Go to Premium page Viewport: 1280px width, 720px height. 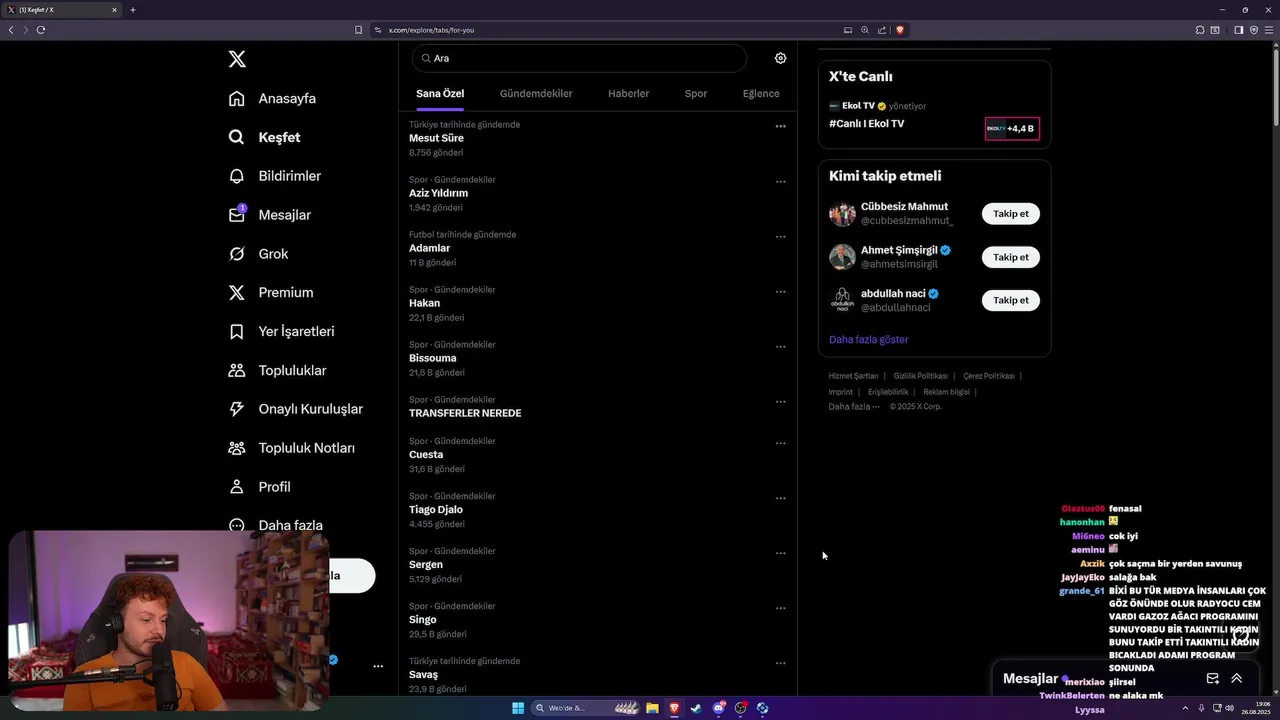(271, 292)
